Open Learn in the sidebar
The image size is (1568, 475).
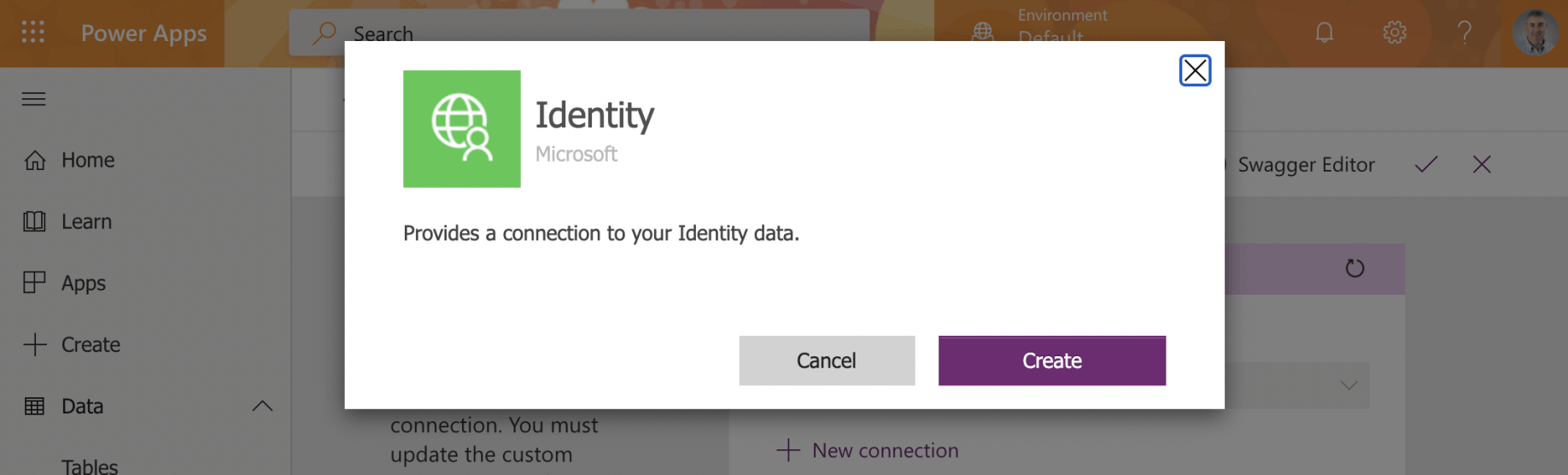(85, 221)
